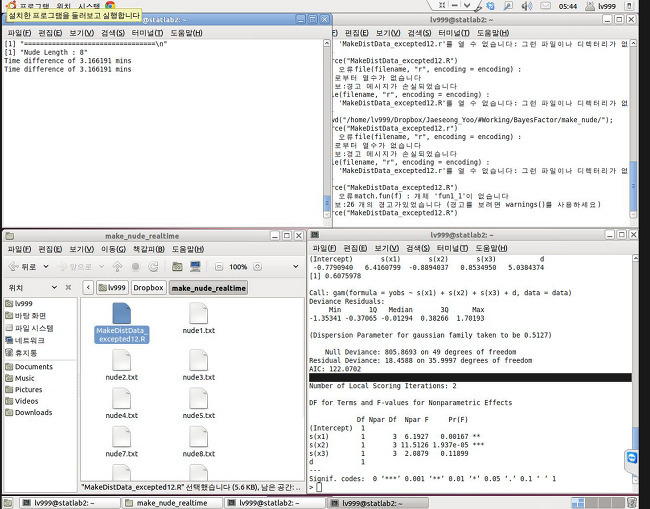This screenshot has width=650, height=509.
Task: Open the 위치 sidebar type dropdown
Action: click(54, 287)
